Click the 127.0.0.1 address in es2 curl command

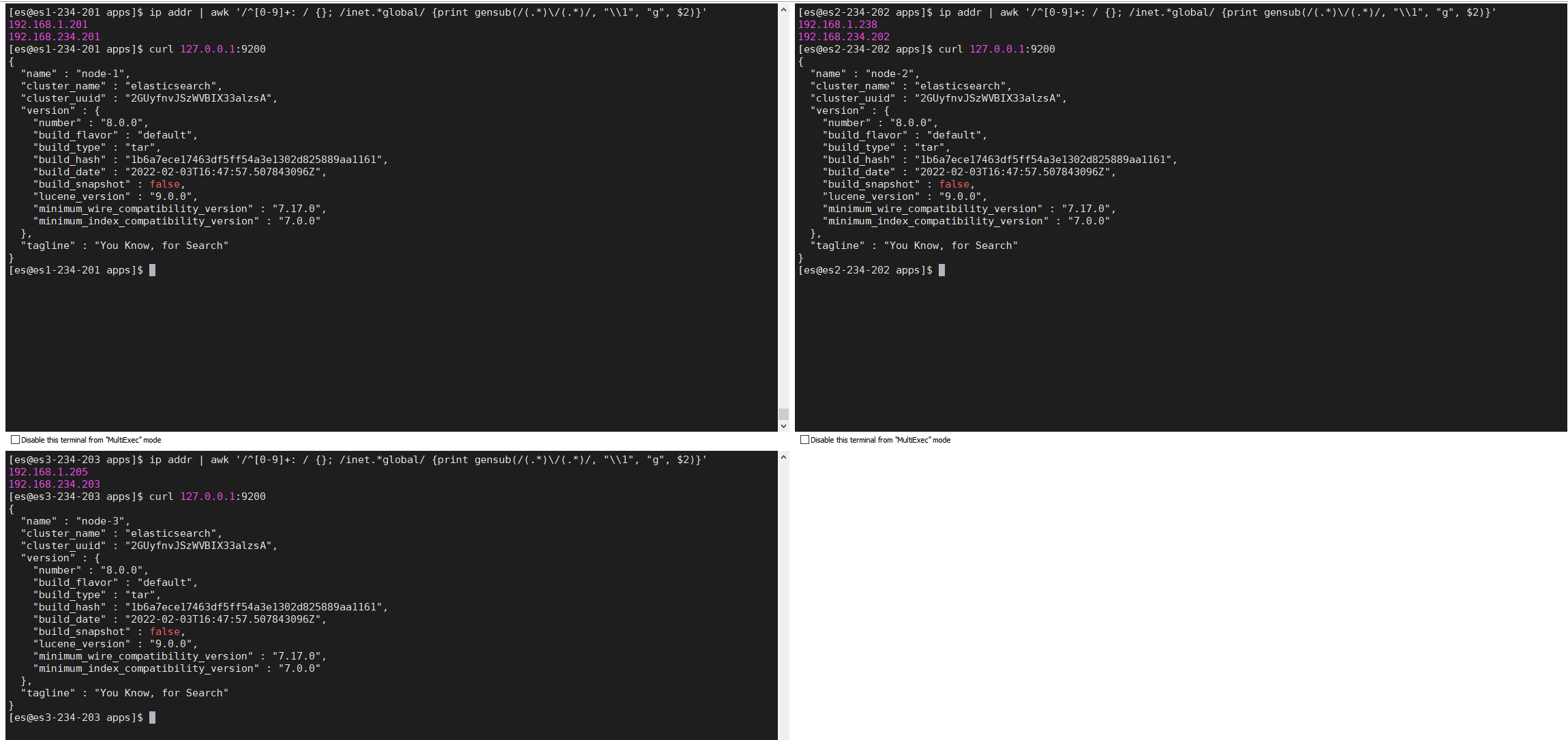coord(997,49)
